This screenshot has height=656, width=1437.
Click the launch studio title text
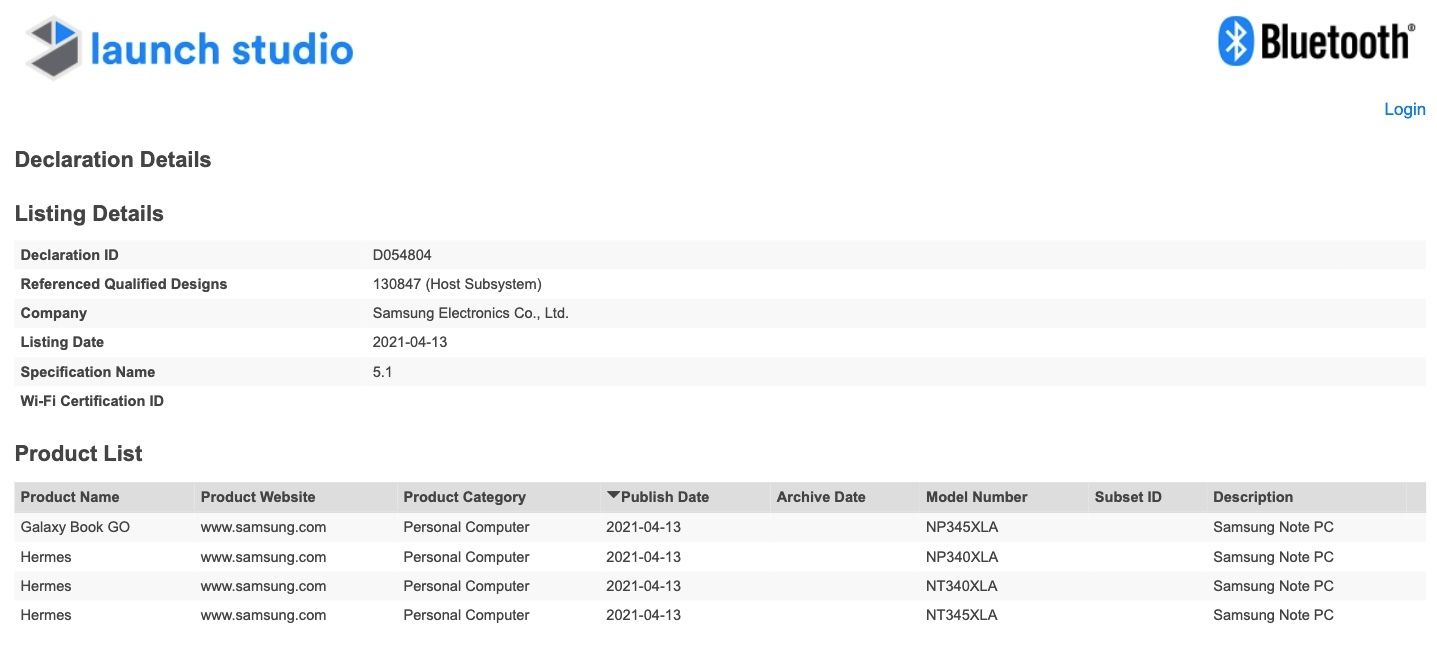221,48
